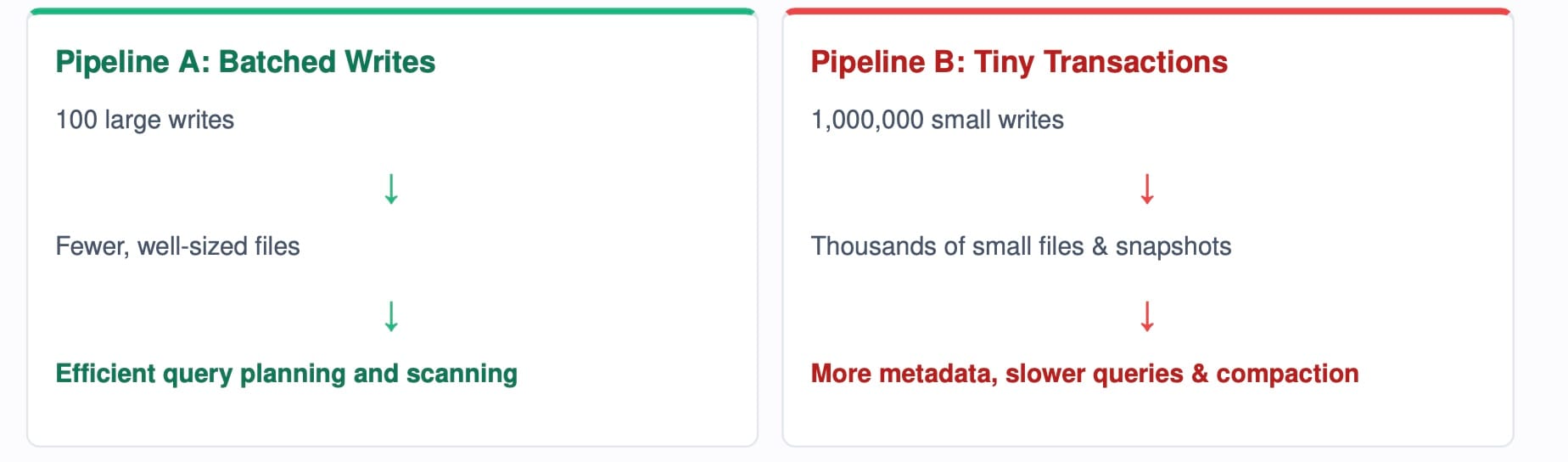Click the green top border of Pipeline A card
Viewport: 1568px width, 462px height.
[392, 11]
